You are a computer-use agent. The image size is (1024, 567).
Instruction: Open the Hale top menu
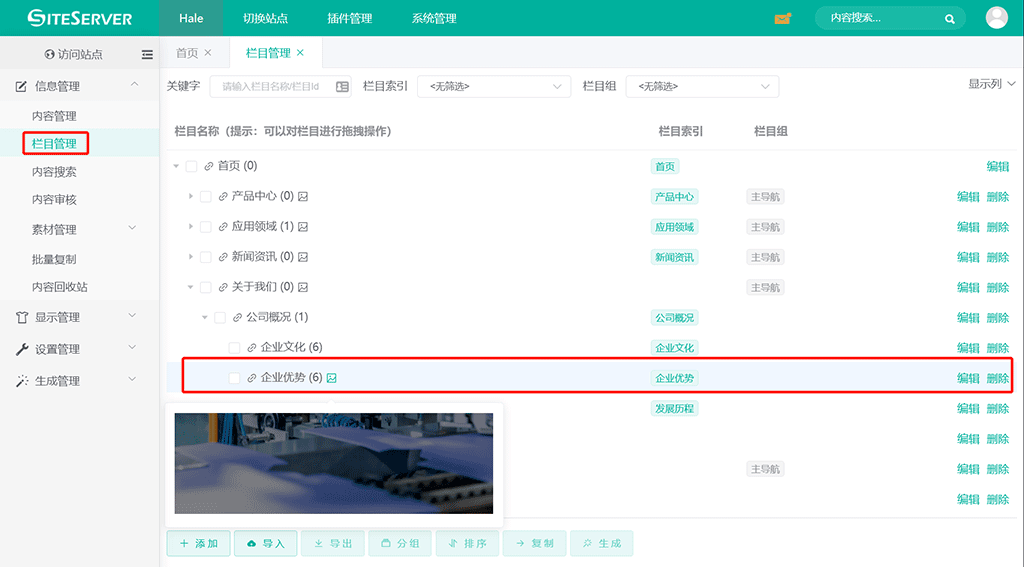click(191, 18)
